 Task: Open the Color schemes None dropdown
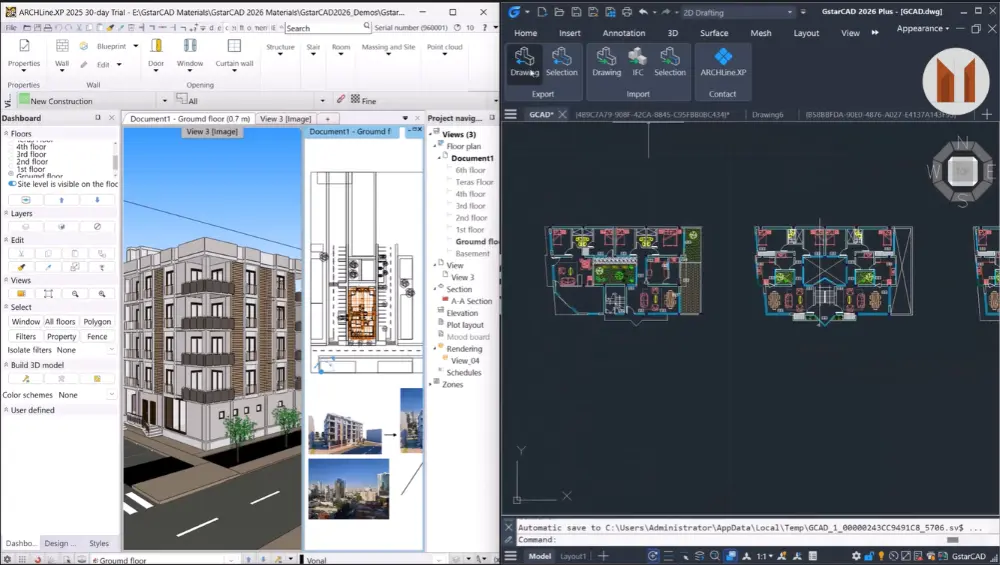click(112, 395)
